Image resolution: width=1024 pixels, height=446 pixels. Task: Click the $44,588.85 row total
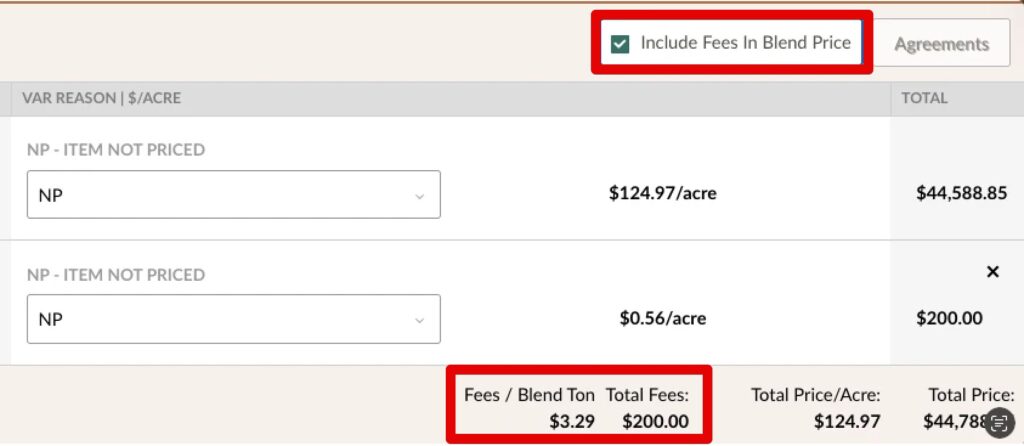[961, 194]
